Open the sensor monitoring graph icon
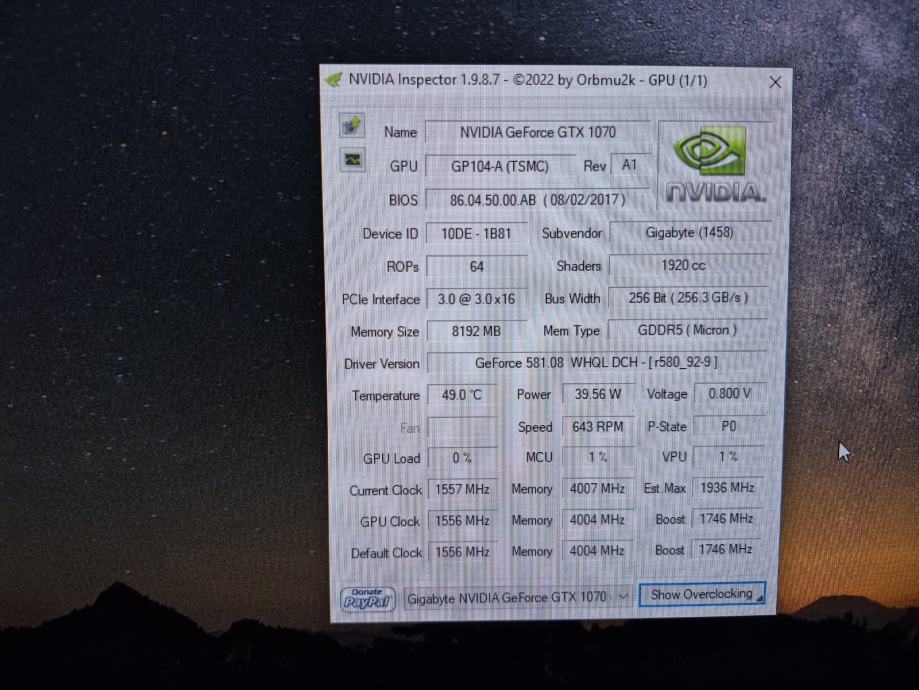Viewport: 919px width, 690px height. (353, 159)
